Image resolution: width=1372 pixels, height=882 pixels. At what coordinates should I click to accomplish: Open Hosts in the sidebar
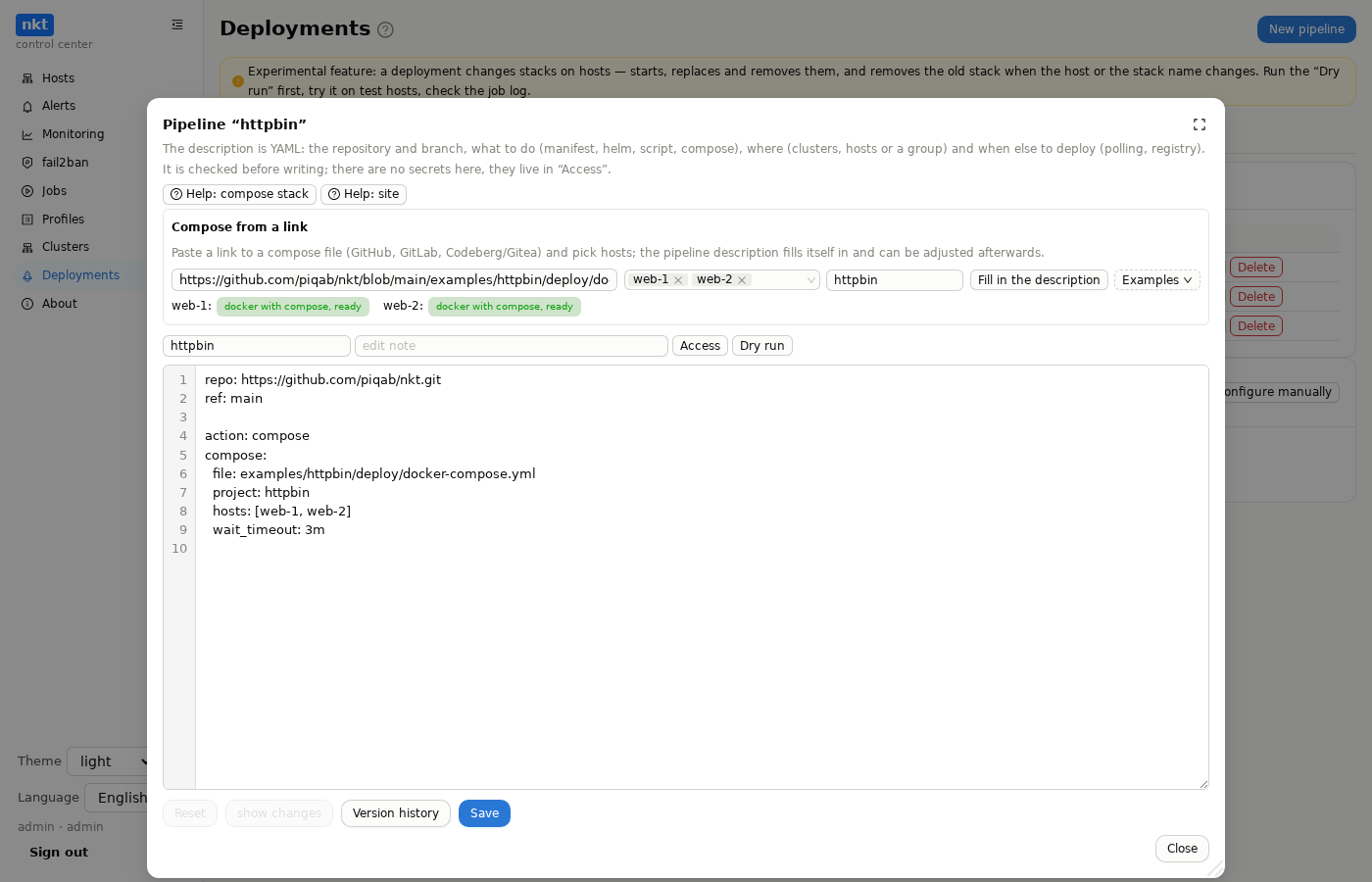pos(58,78)
